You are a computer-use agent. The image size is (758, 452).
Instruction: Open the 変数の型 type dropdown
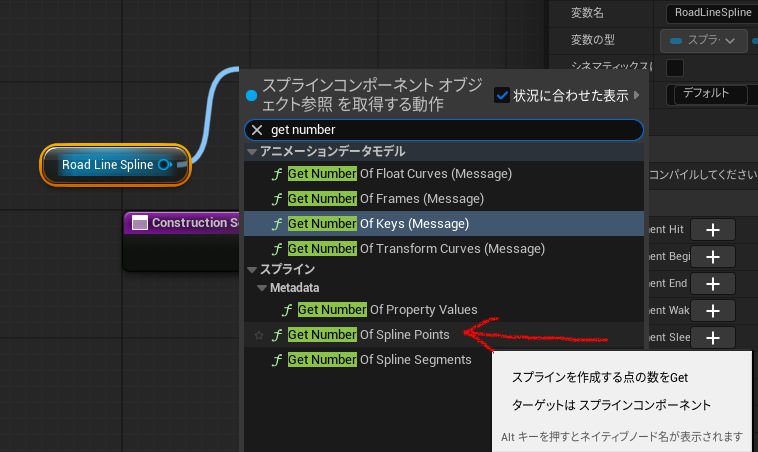(x=704, y=40)
